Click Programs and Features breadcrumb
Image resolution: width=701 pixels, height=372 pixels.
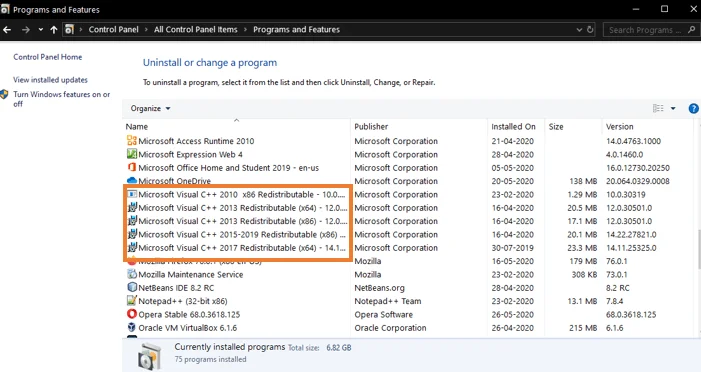click(x=296, y=30)
